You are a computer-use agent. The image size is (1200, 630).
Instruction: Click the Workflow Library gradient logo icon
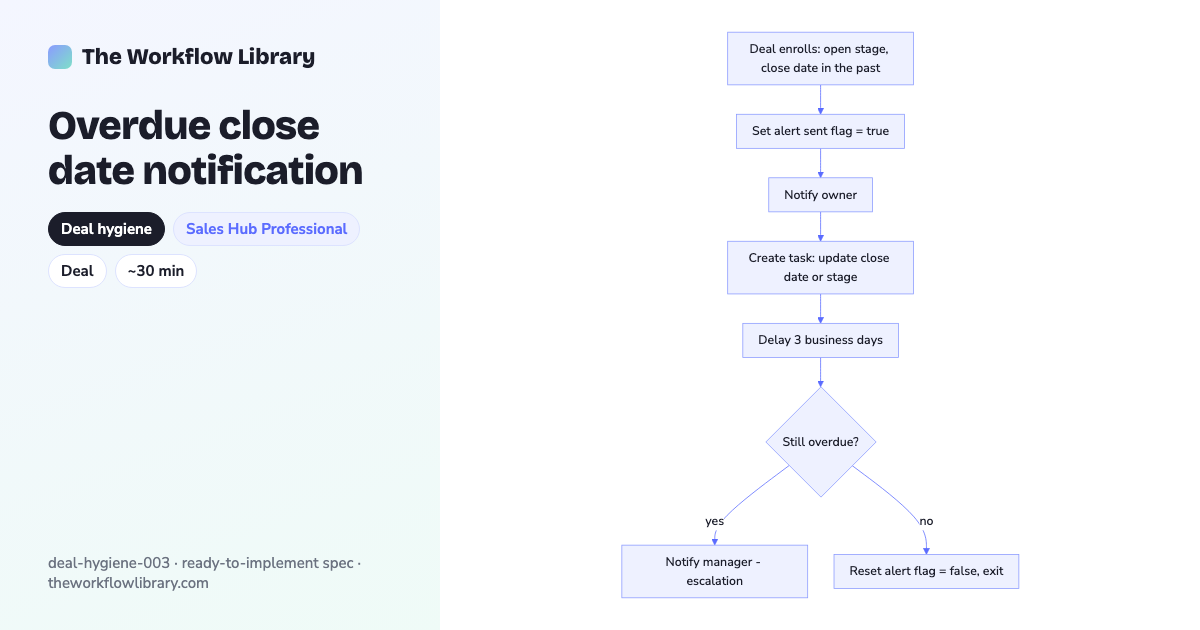(x=60, y=57)
